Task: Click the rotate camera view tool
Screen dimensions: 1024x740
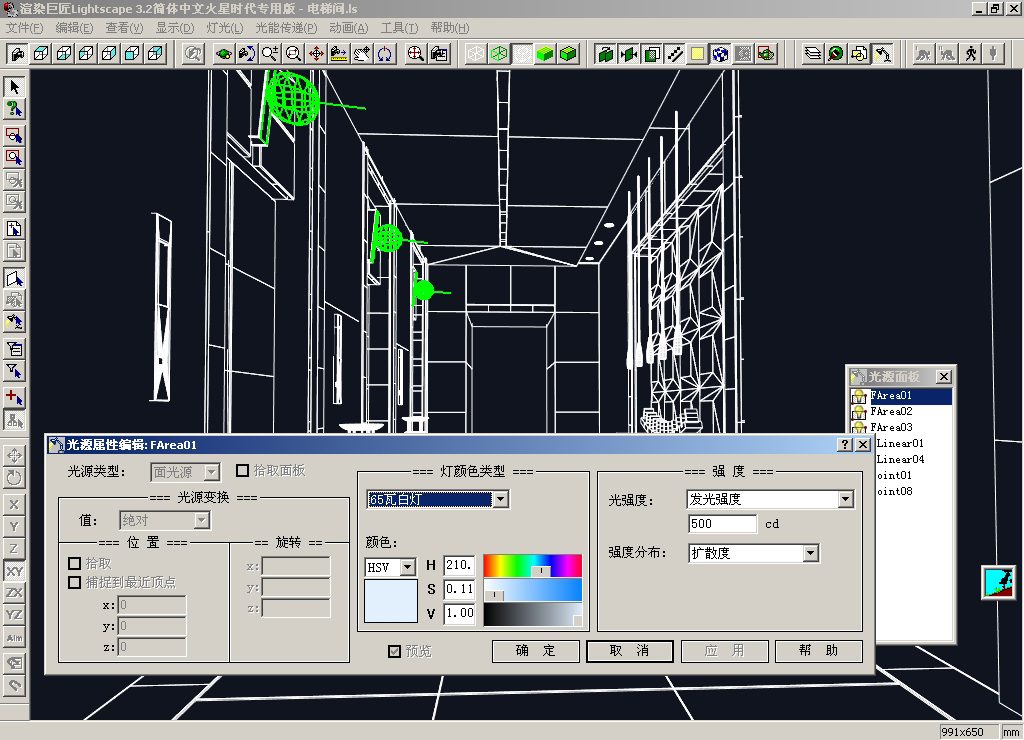Action: 247,54
